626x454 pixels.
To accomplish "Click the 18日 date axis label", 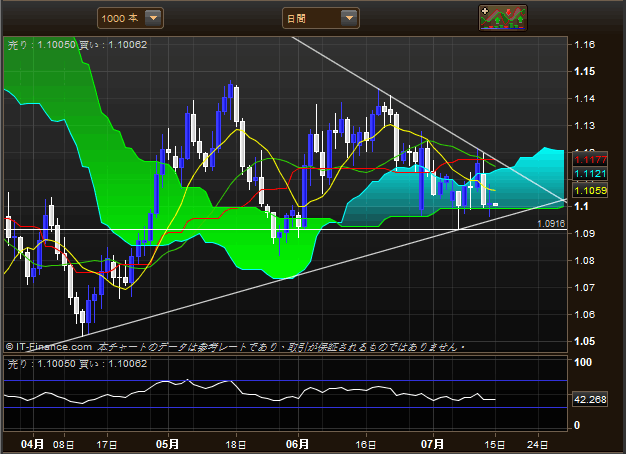I will click(x=236, y=444).
